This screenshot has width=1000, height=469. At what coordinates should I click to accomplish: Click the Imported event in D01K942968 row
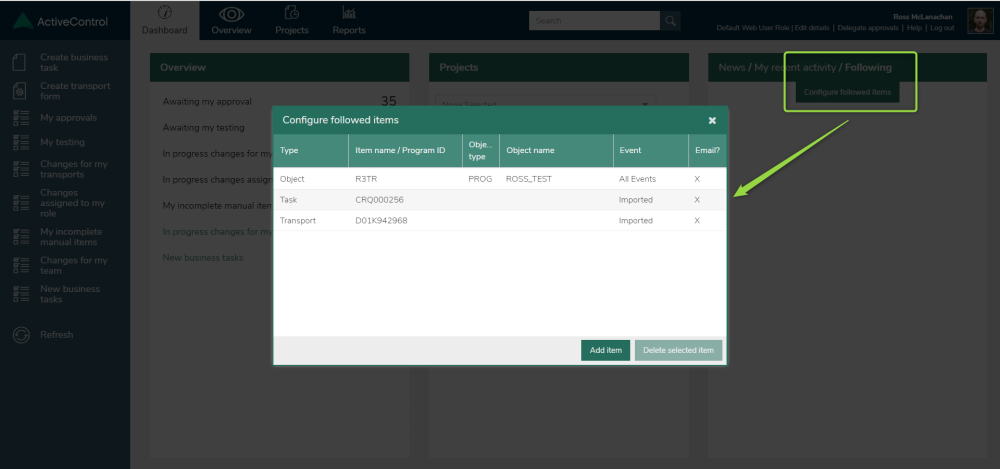(636, 221)
